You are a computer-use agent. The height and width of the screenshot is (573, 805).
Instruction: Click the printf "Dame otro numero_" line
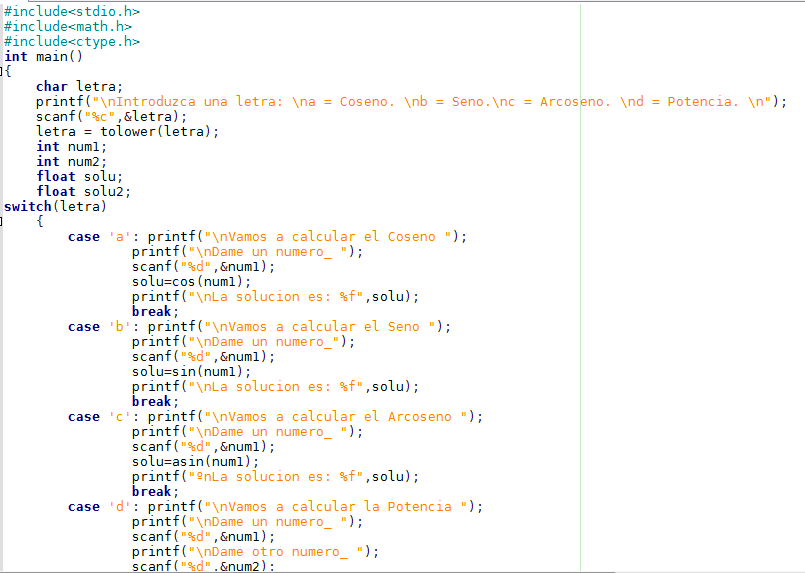pos(255,551)
